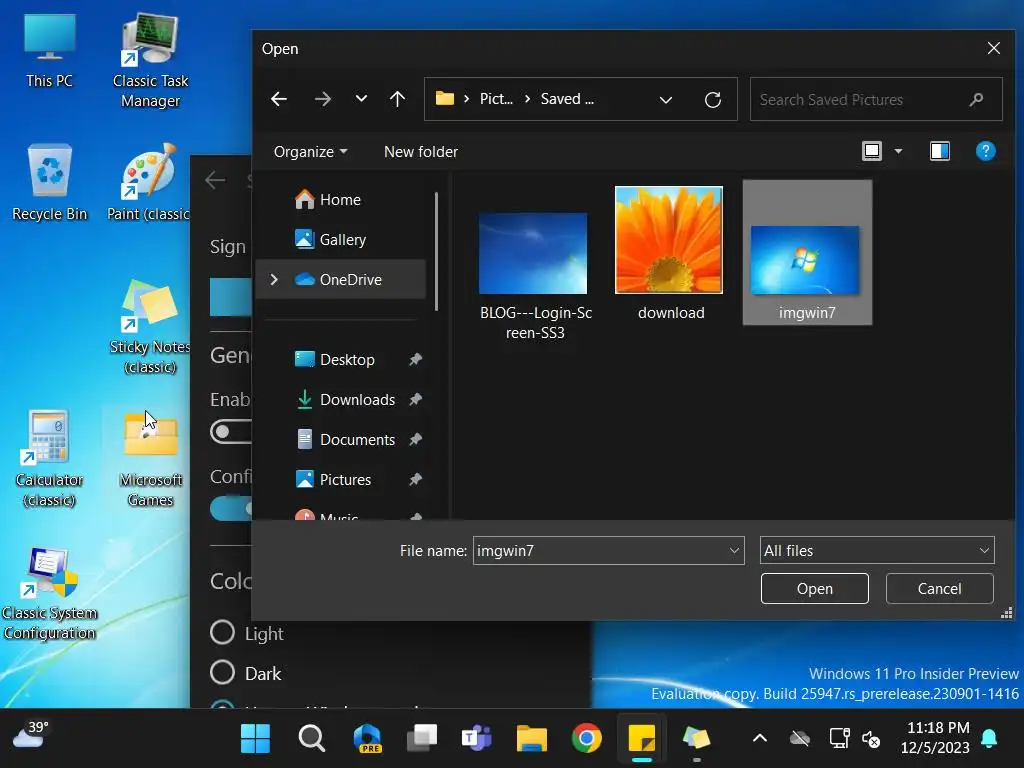Open Paint (classic) desktop shortcut

coord(149,183)
